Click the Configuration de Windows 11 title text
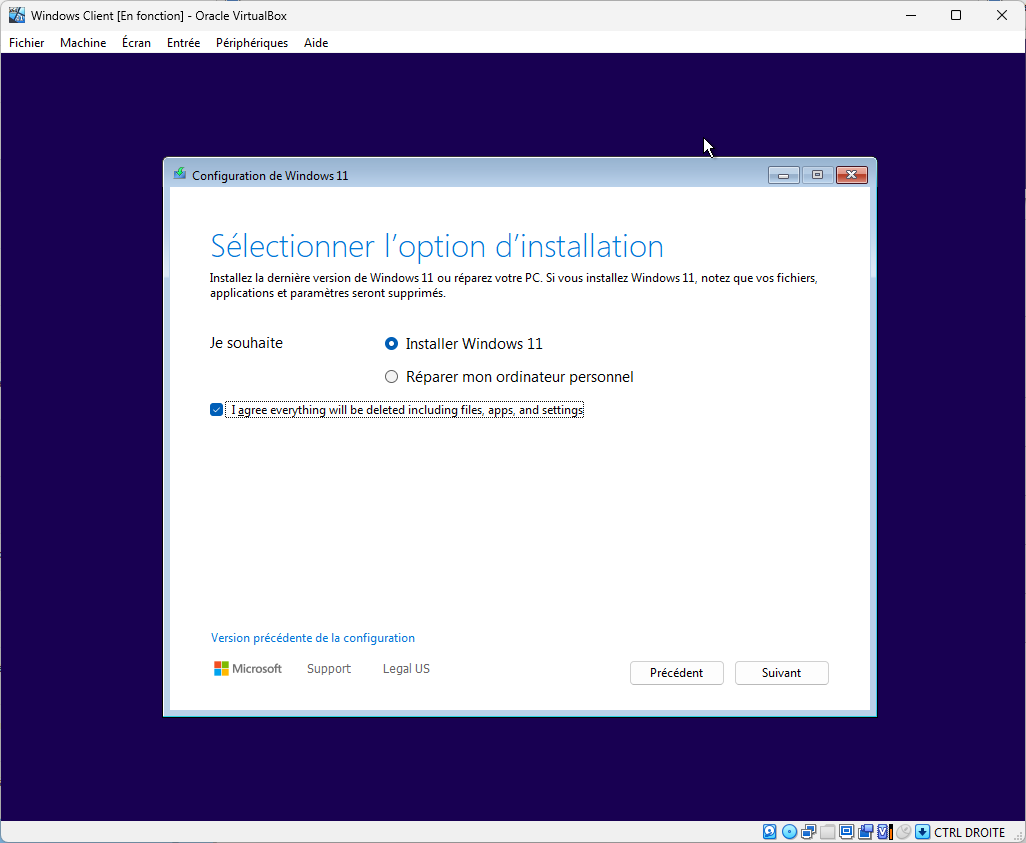This screenshot has height=843, width=1026. [270, 175]
